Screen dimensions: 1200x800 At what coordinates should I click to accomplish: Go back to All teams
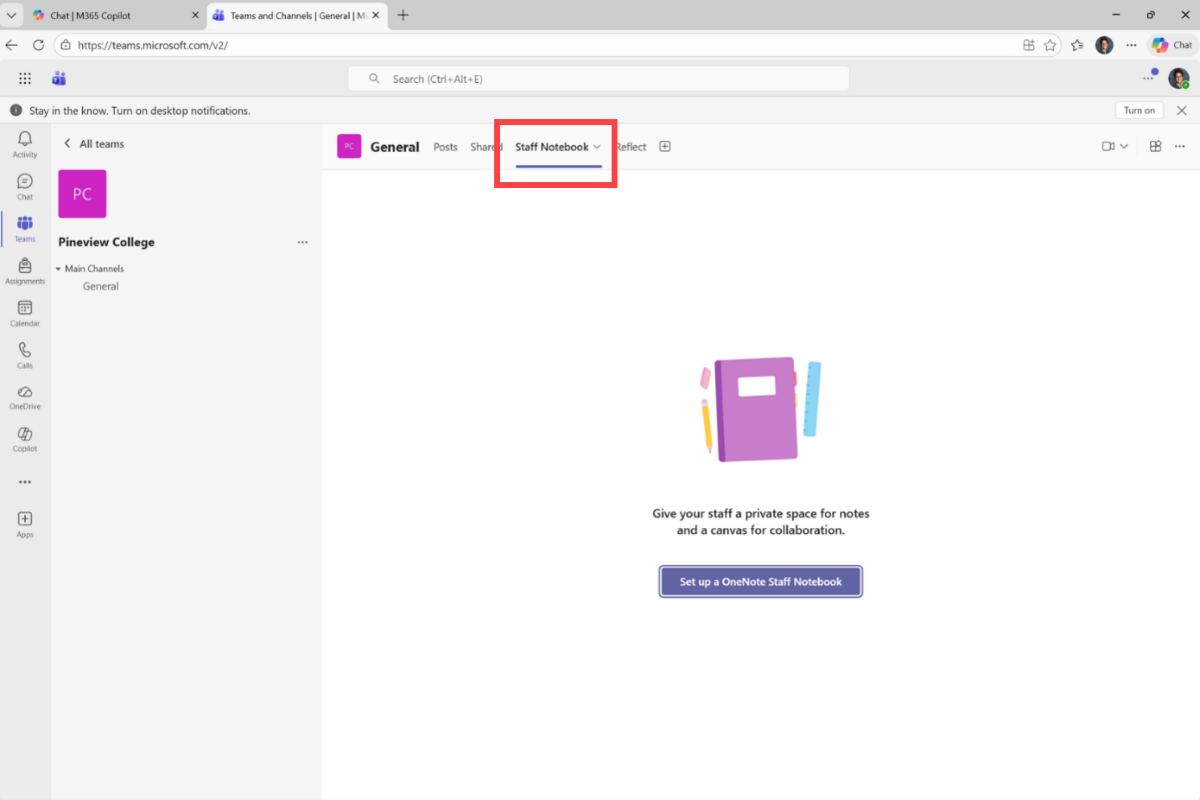point(94,144)
